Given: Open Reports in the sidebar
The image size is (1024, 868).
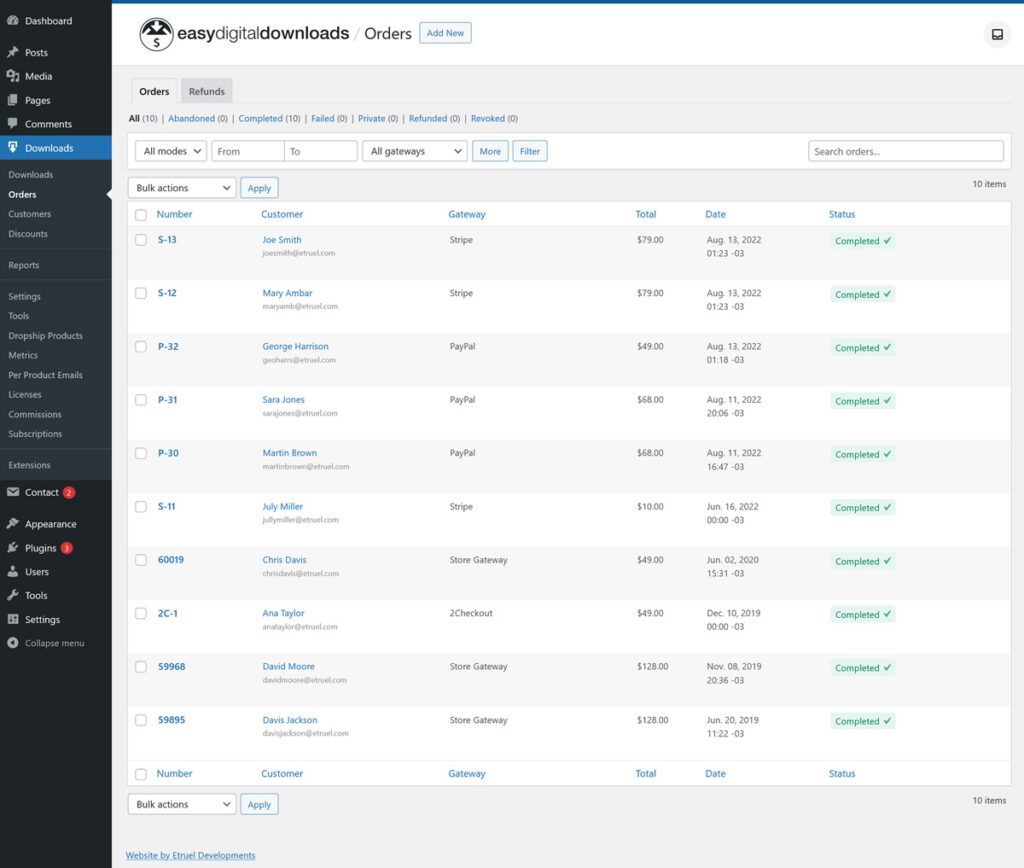Looking at the screenshot, I should click(x=24, y=265).
